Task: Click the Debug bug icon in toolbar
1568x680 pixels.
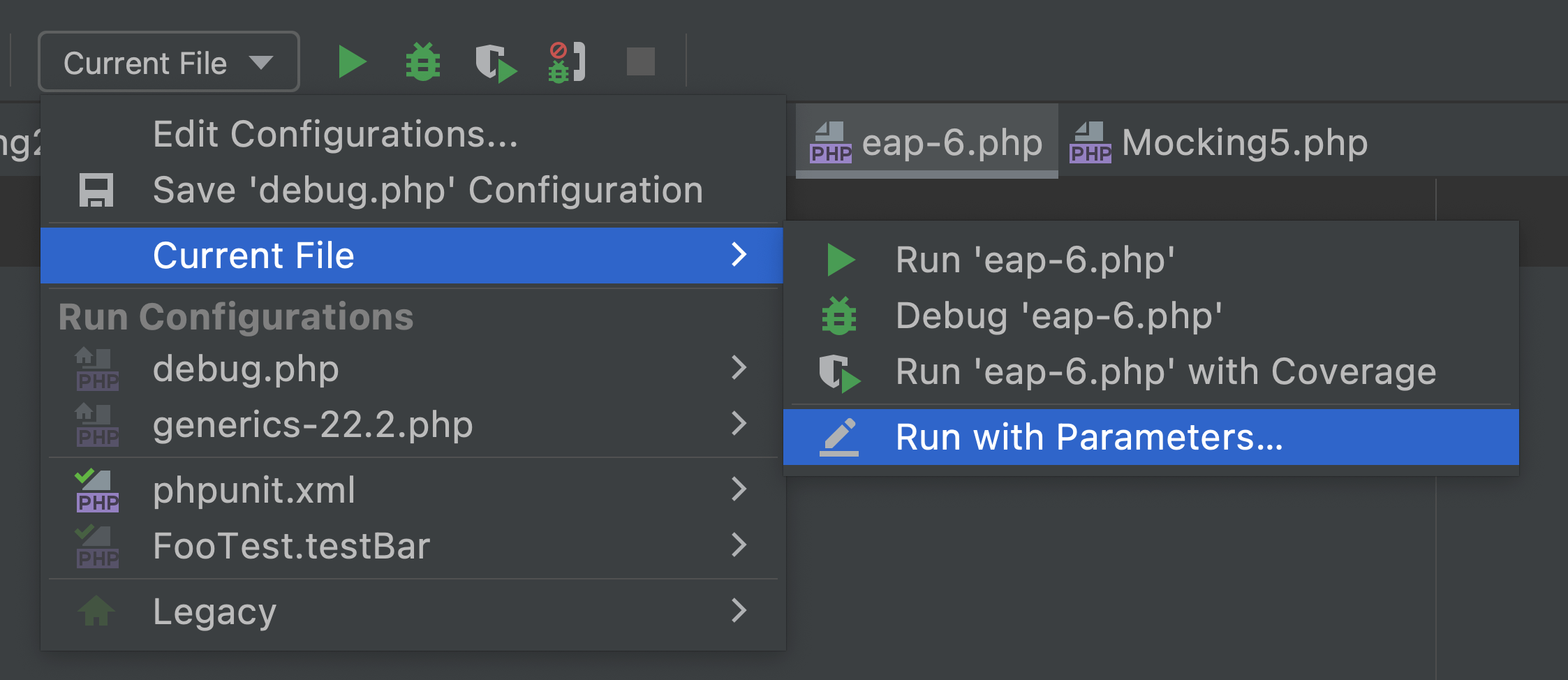Action: pyautogui.click(x=423, y=62)
